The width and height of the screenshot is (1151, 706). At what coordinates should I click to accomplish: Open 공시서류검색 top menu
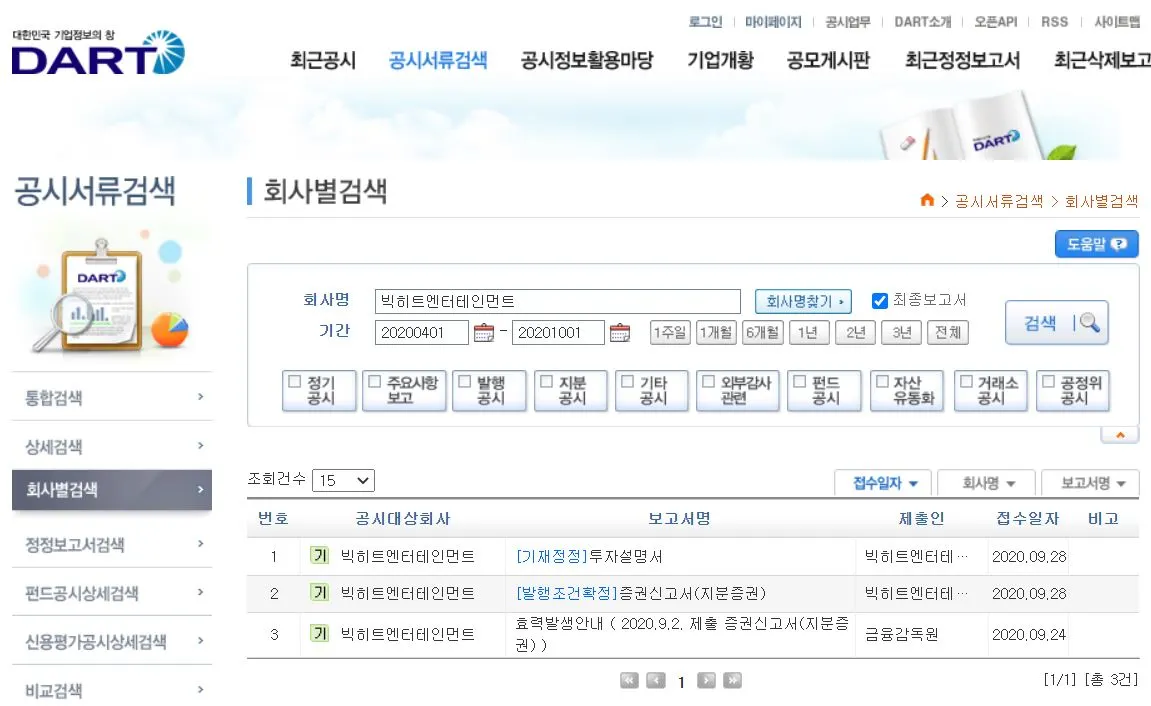coord(438,60)
